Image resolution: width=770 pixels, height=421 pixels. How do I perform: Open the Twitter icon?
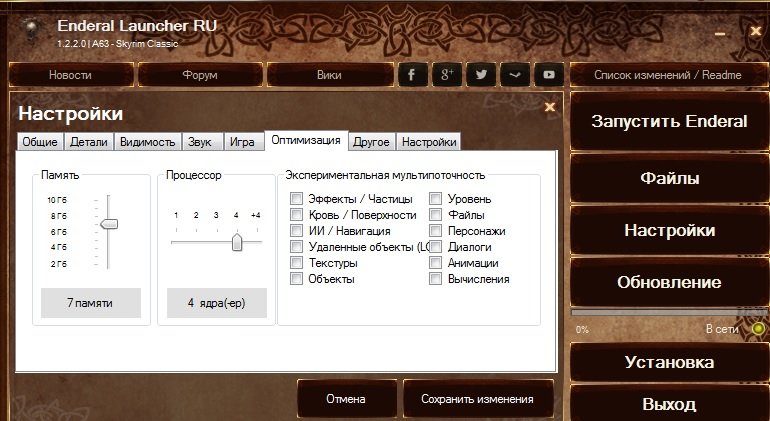pyautogui.click(x=481, y=75)
